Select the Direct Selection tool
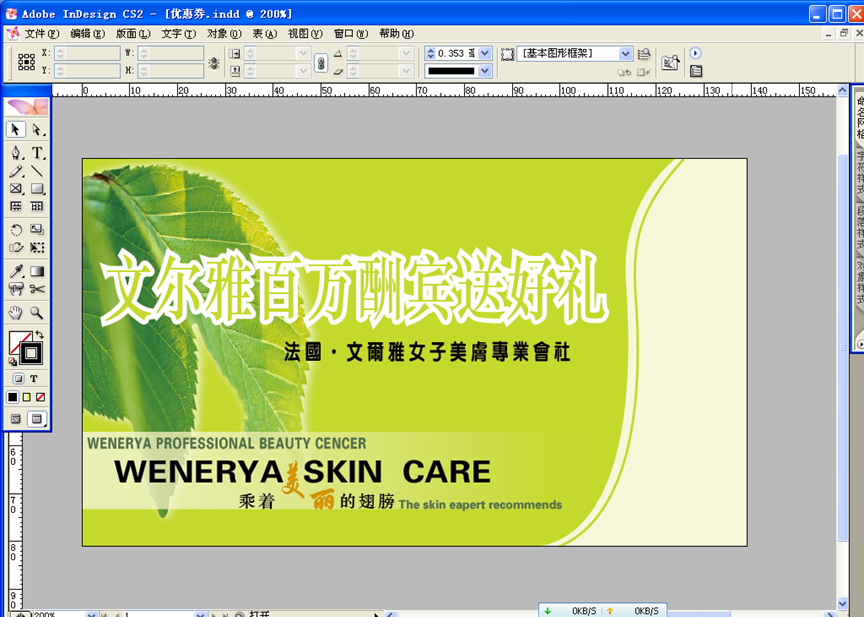This screenshot has height=617, width=864. pyautogui.click(x=37, y=130)
